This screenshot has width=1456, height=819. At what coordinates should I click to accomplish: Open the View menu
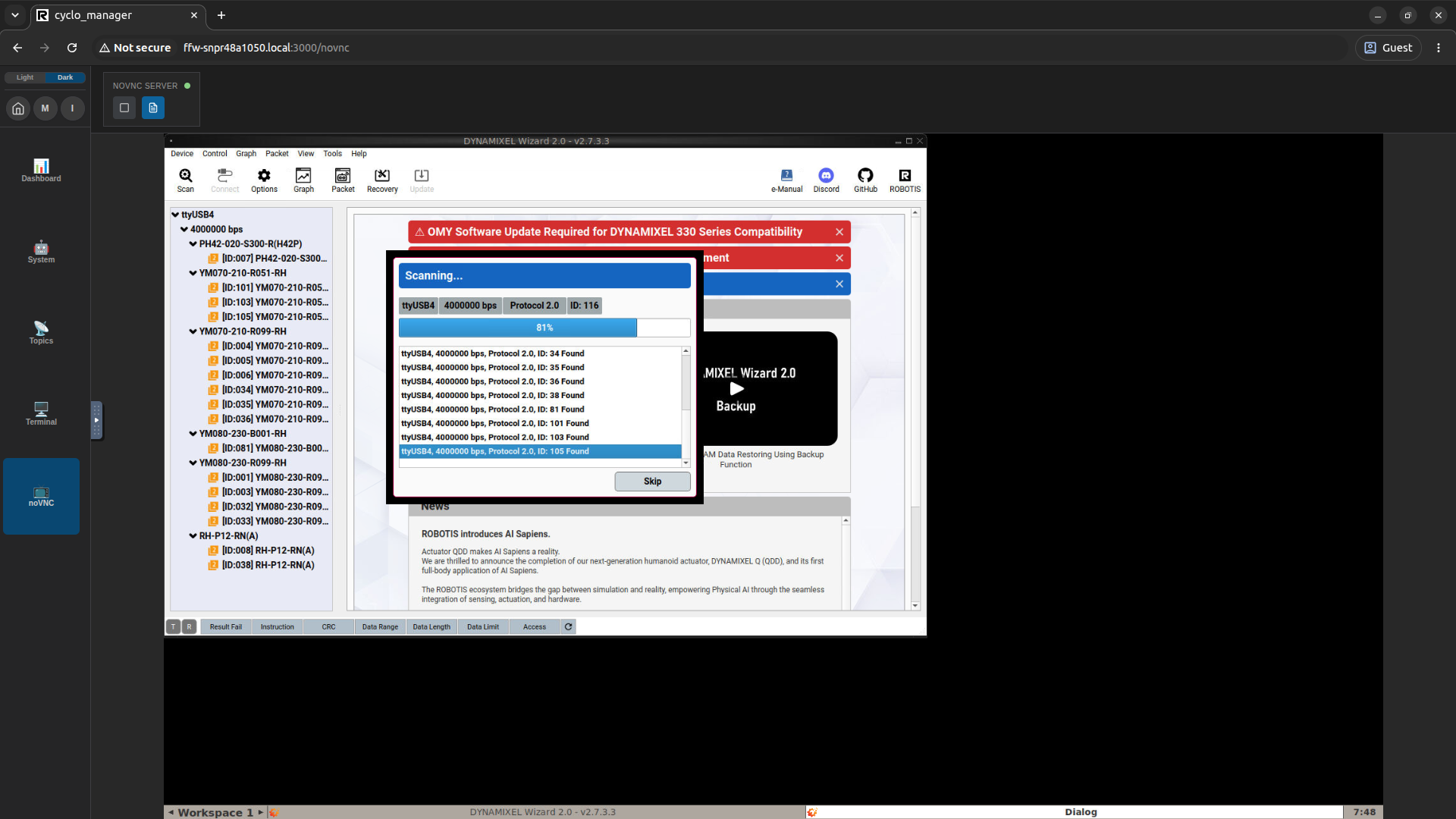point(306,153)
